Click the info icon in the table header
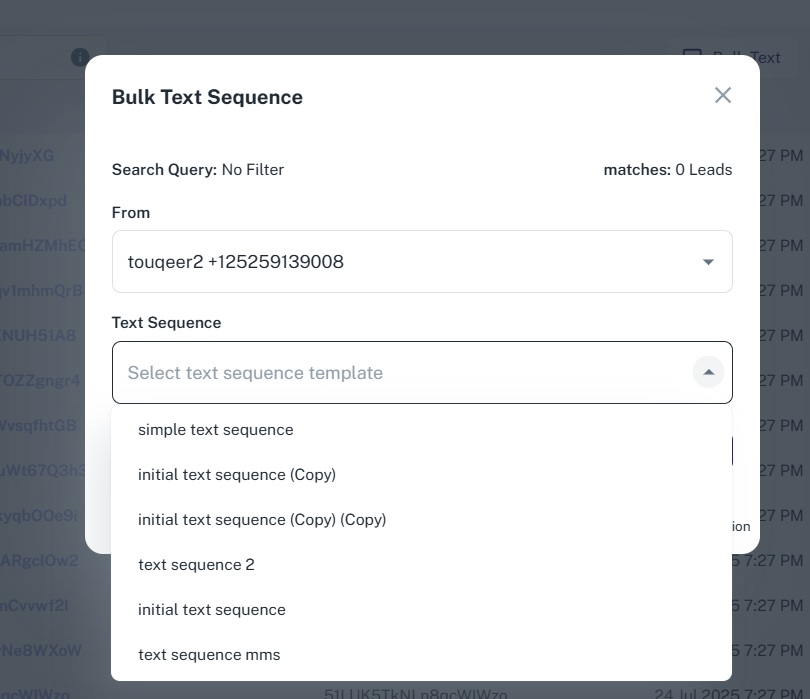810x699 pixels. tap(80, 58)
